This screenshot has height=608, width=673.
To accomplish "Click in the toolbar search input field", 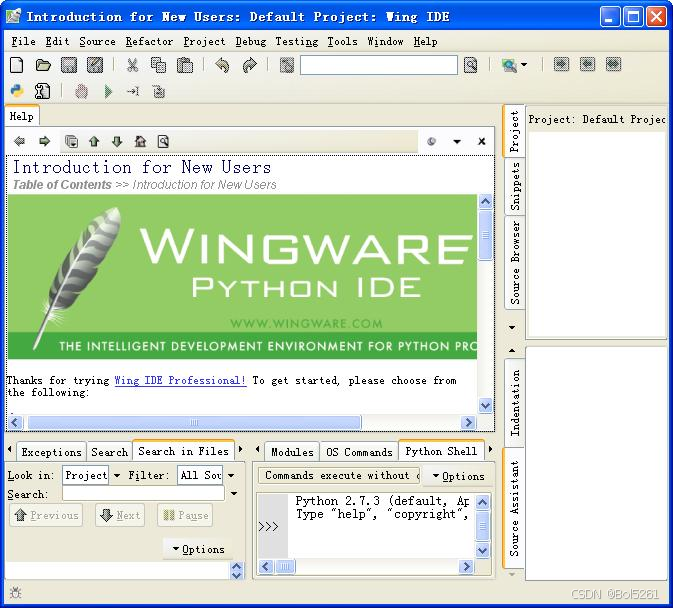I will tap(379, 65).
